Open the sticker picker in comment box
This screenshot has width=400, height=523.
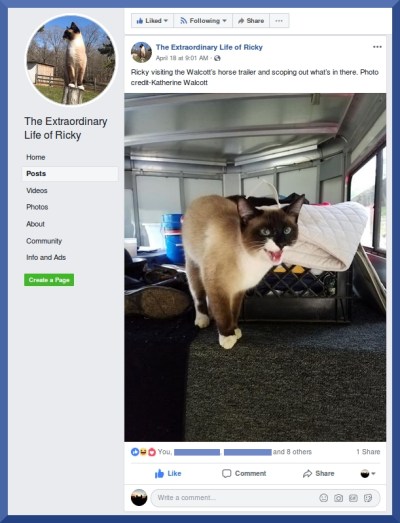coord(368,498)
